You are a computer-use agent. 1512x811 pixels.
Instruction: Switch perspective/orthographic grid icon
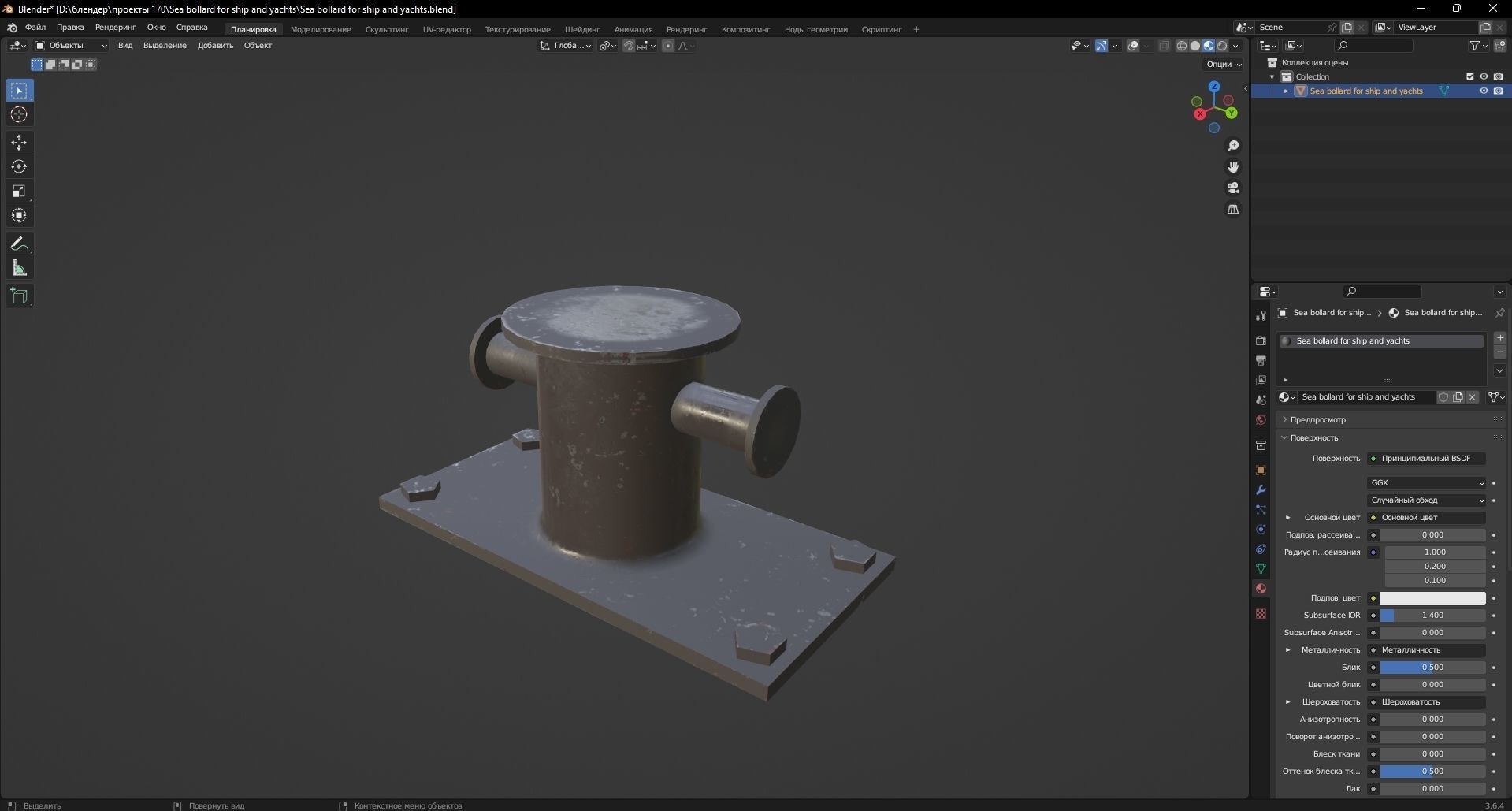pyautogui.click(x=1233, y=210)
